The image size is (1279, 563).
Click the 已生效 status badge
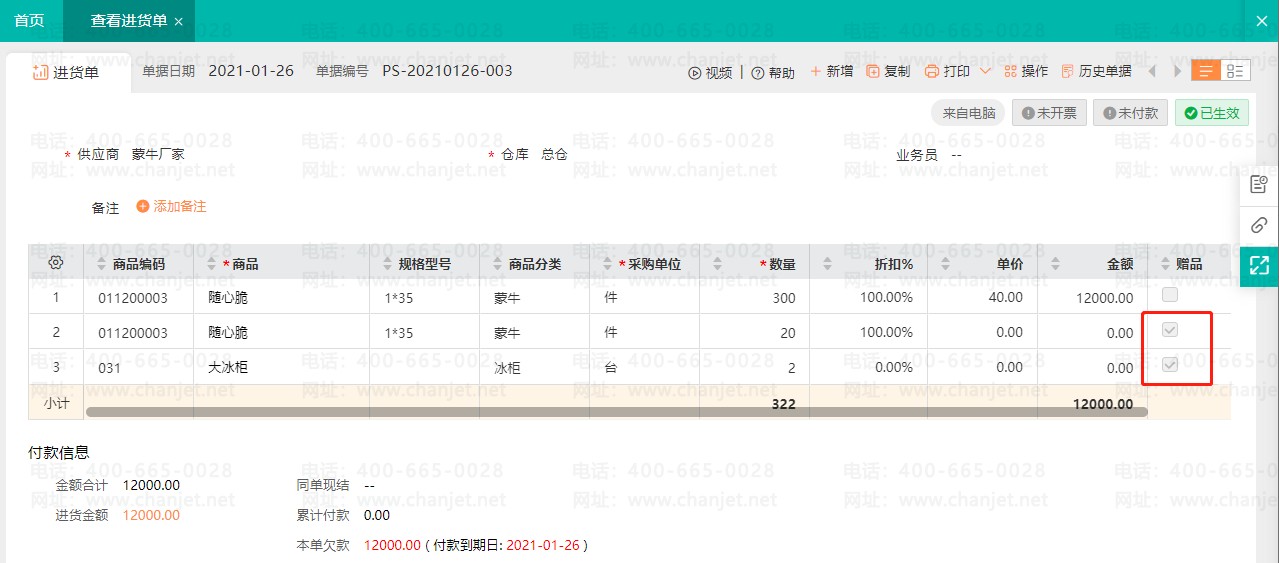coord(1211,113)
